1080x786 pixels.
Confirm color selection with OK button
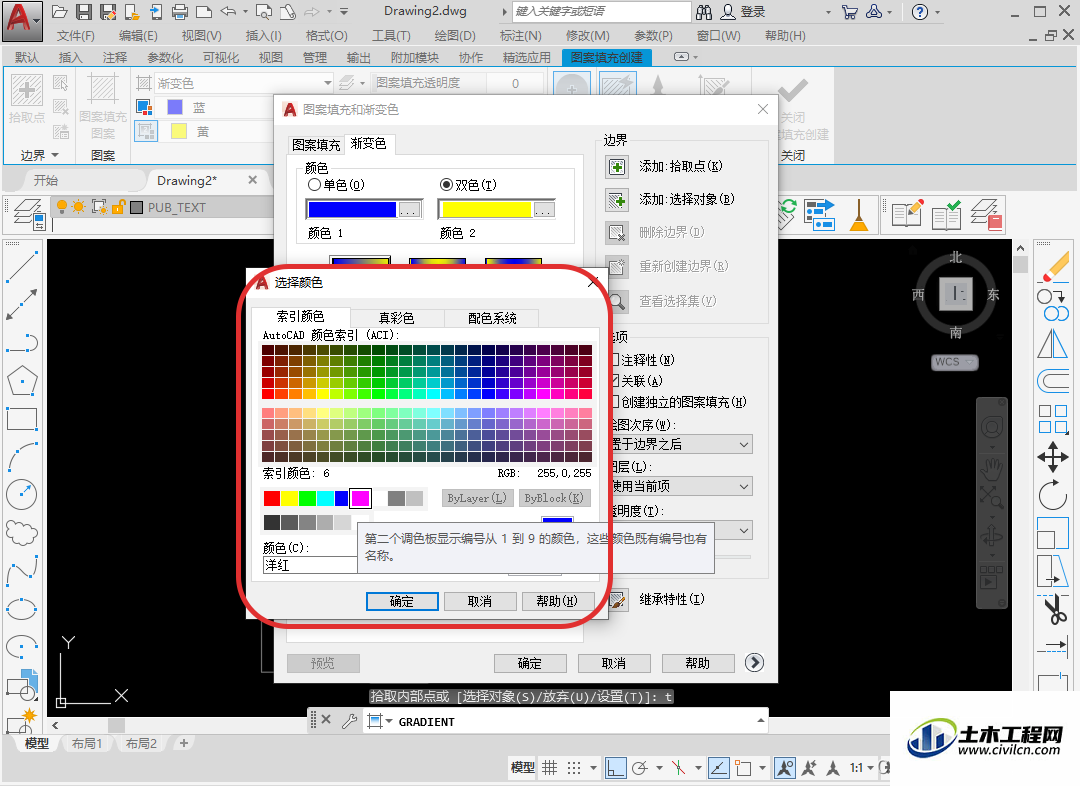tap(402, 601)
